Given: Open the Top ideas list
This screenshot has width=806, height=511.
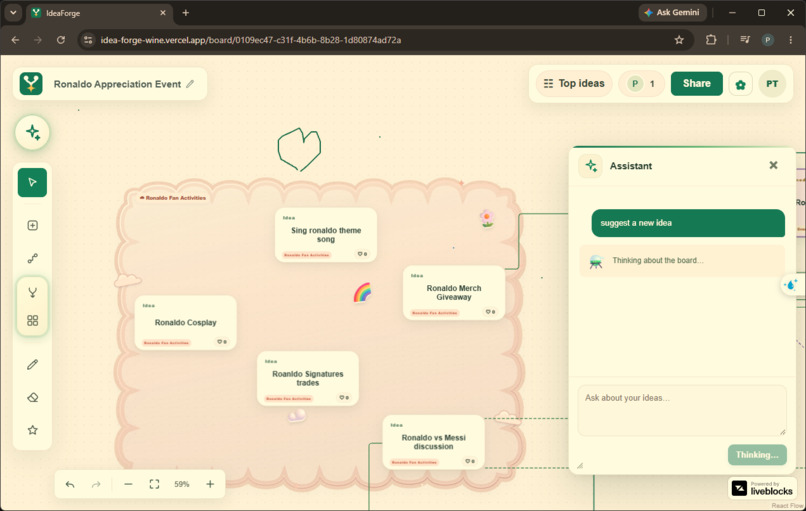Looking at the screenshot, I should click(x=574, y=83).
